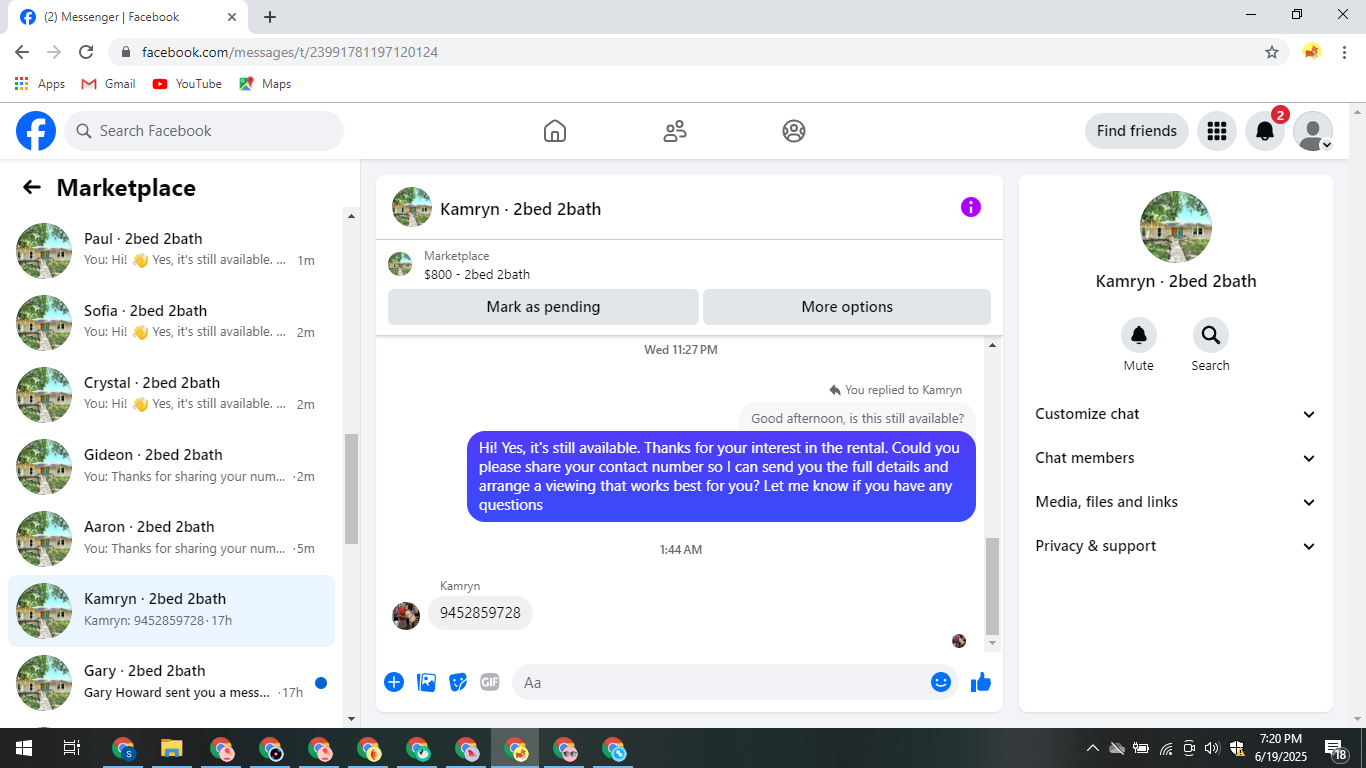Show hidden system tray icons
Image resolution: width=1366 pixels, height=768 pixels.
tap(1093, 748)
